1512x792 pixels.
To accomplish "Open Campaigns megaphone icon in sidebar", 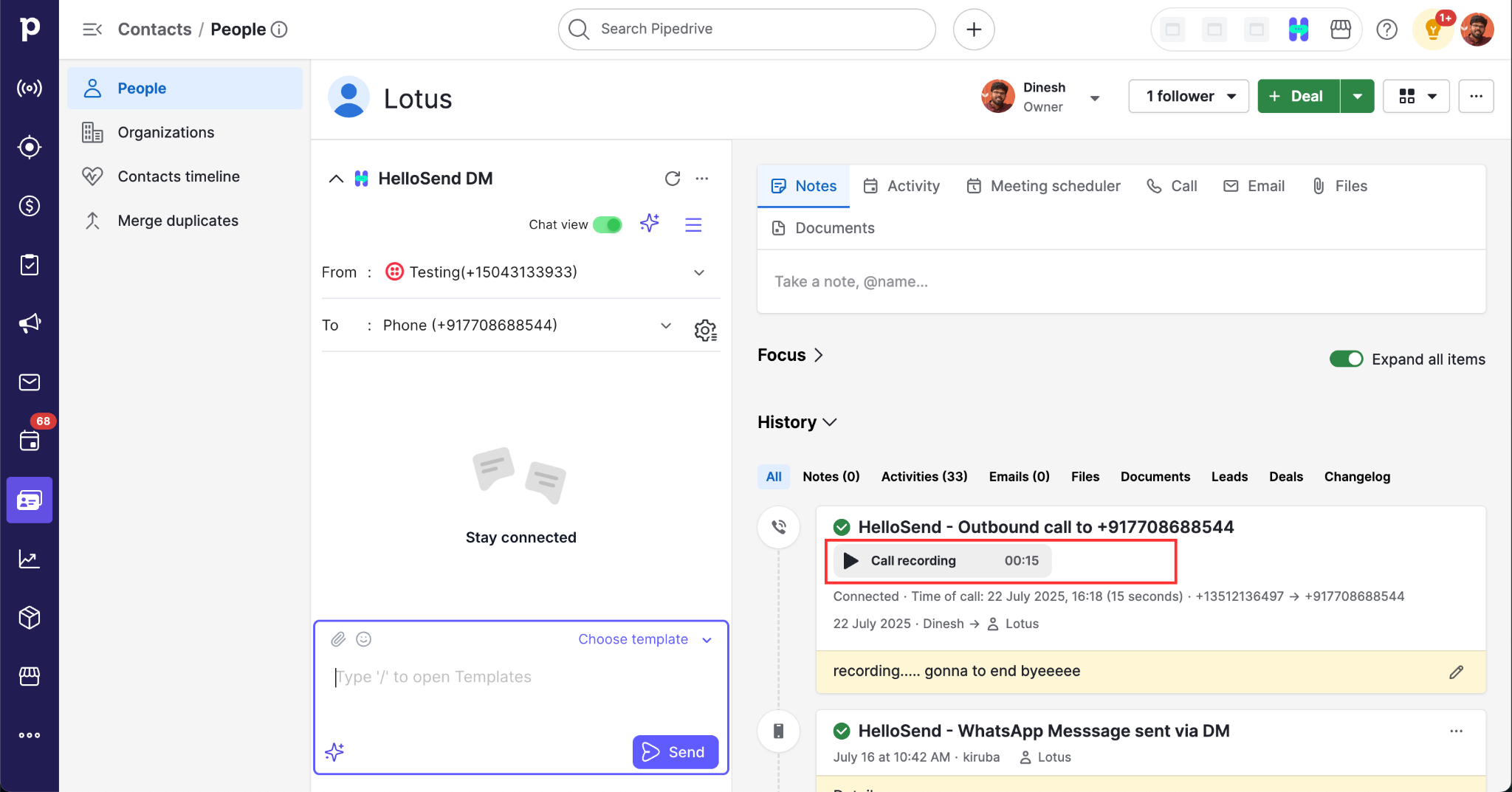I will click(x=30, y=323).
